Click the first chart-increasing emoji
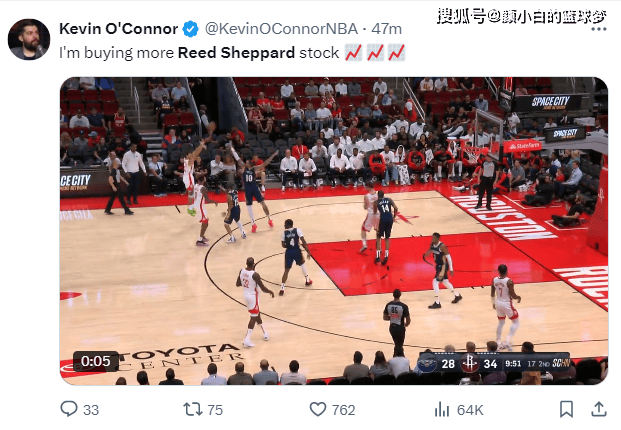Viewport: 621px width, 430px height. pyautogui.click(x=353, y=53)
